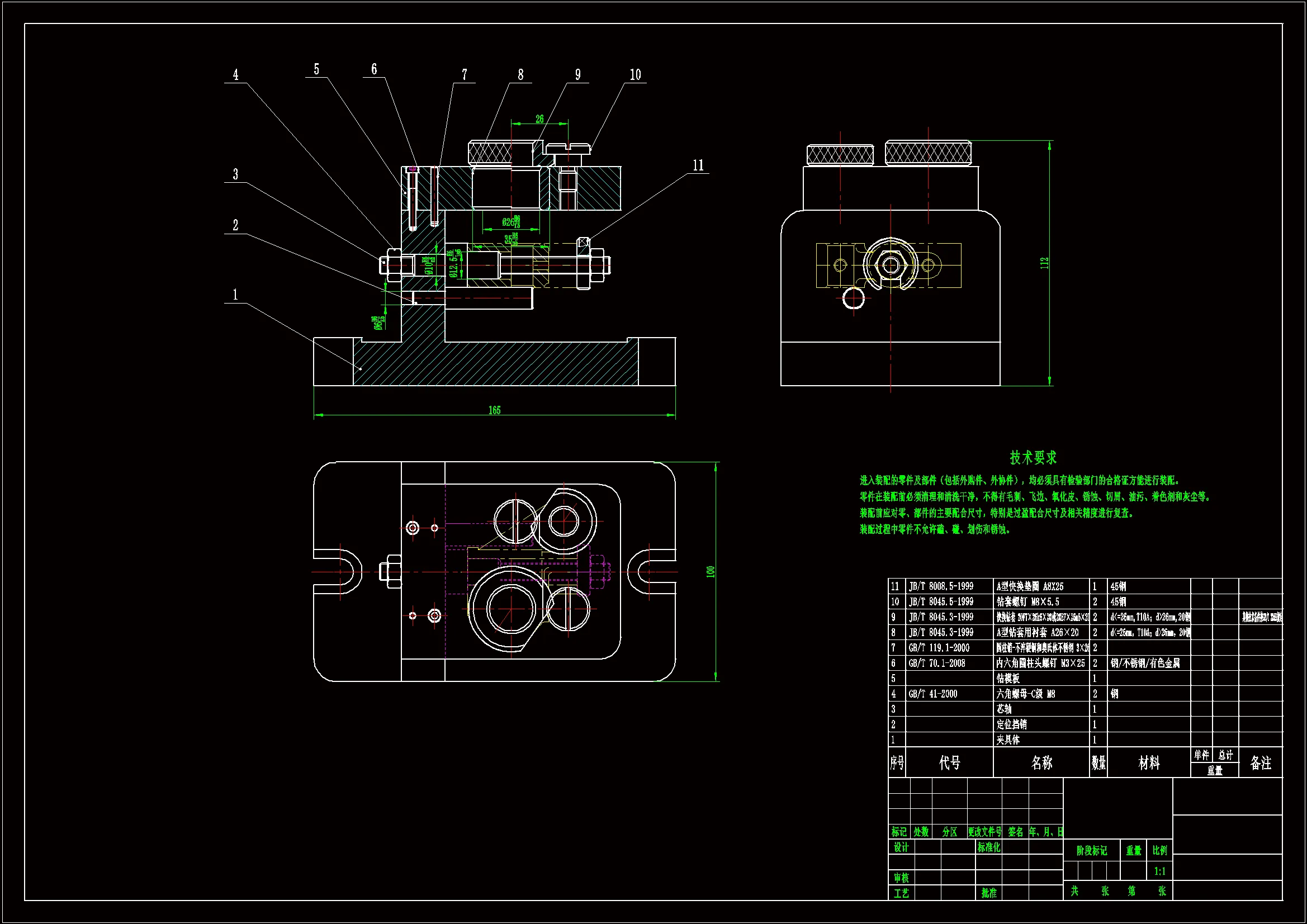Click part balloon number 5

(316, 69)
